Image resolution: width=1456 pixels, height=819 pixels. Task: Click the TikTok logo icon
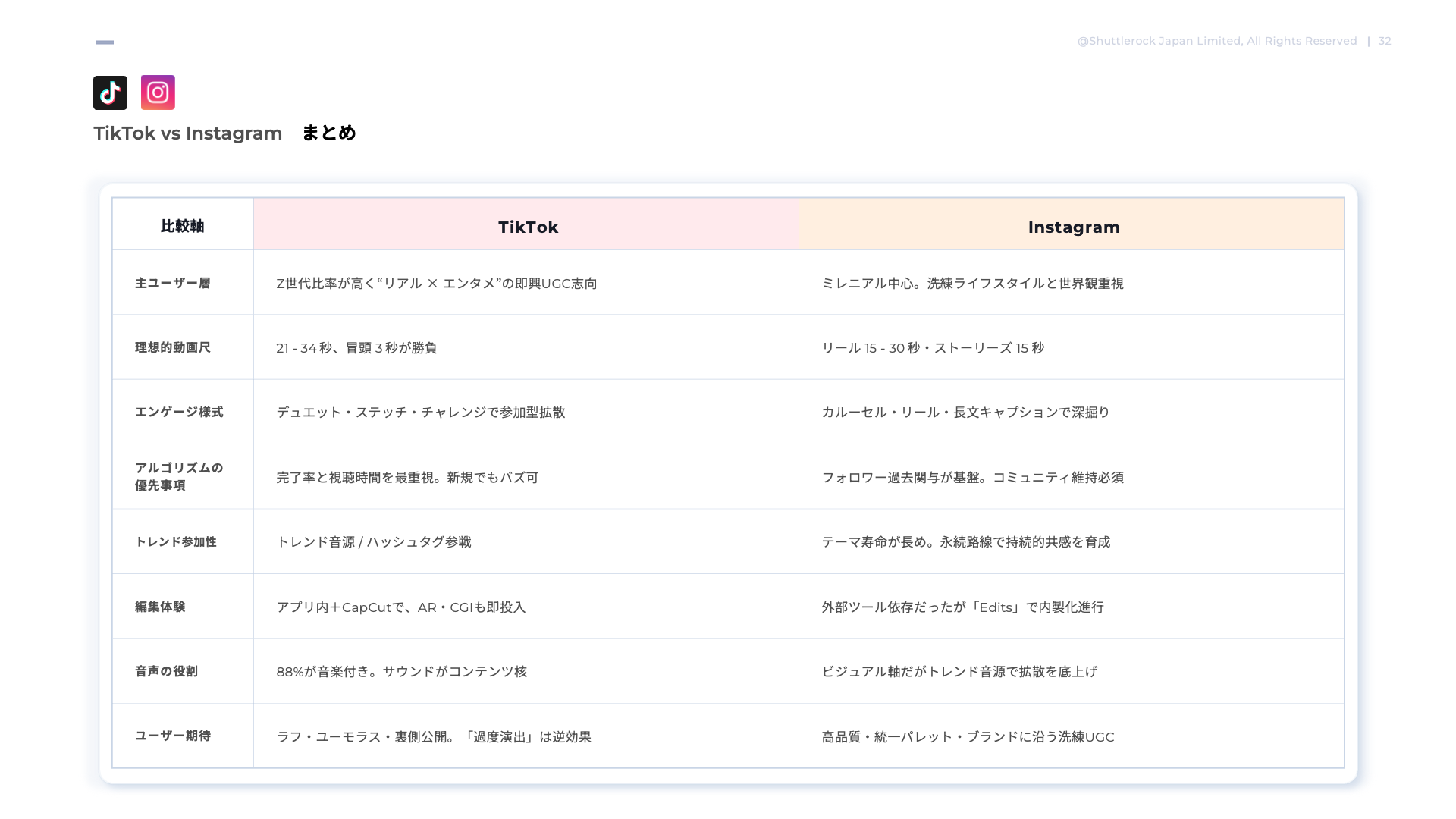click(110, 93)
